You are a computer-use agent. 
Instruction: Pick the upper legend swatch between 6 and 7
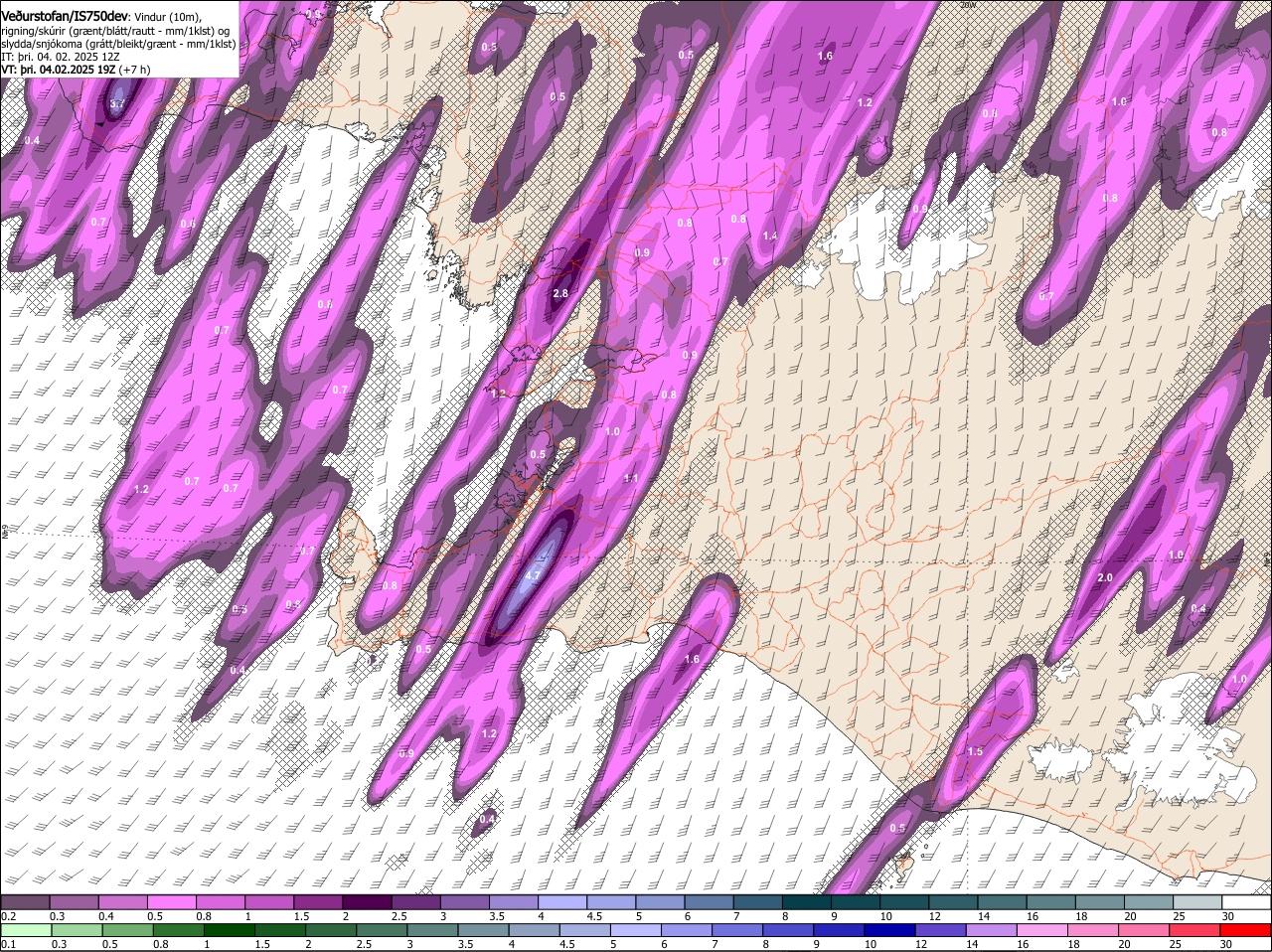(x=709, y=901)
